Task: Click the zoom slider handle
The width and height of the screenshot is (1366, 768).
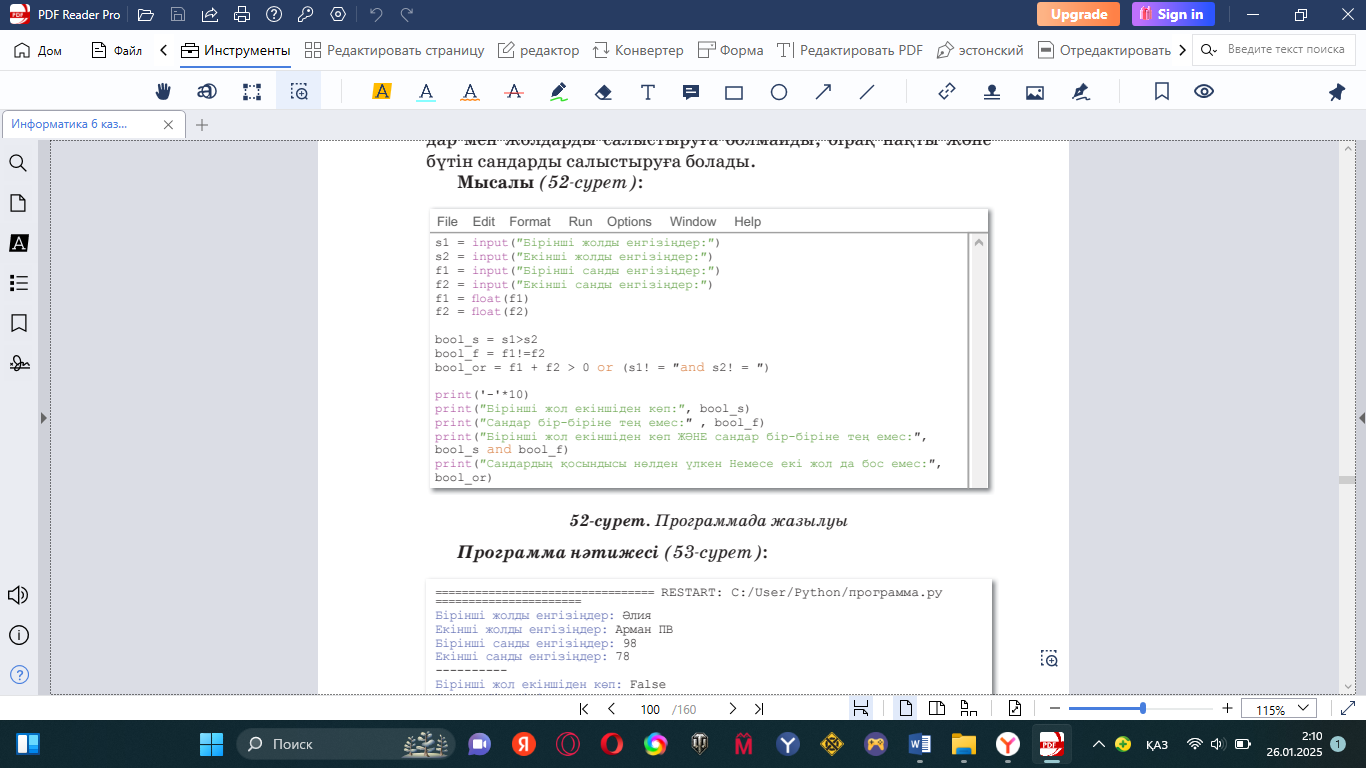Action: click(x=1143, y=708)
